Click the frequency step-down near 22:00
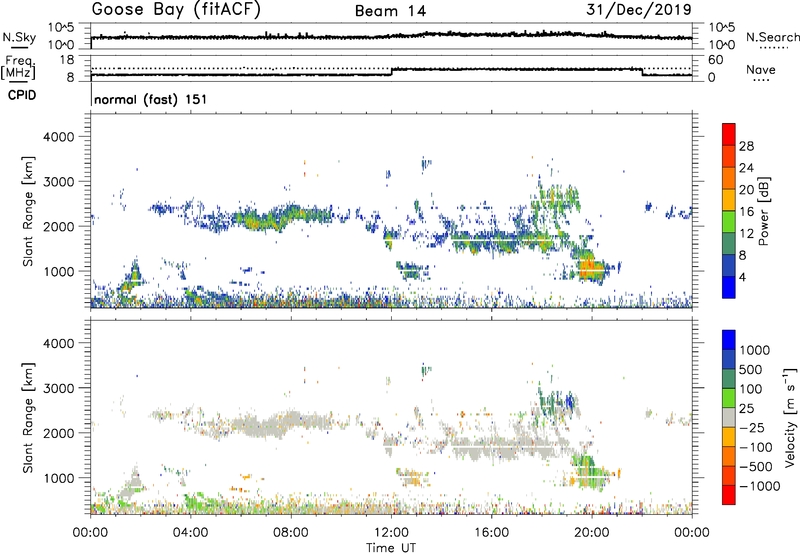The width and height of the screenshot is (800, 554). click(642, 72)
